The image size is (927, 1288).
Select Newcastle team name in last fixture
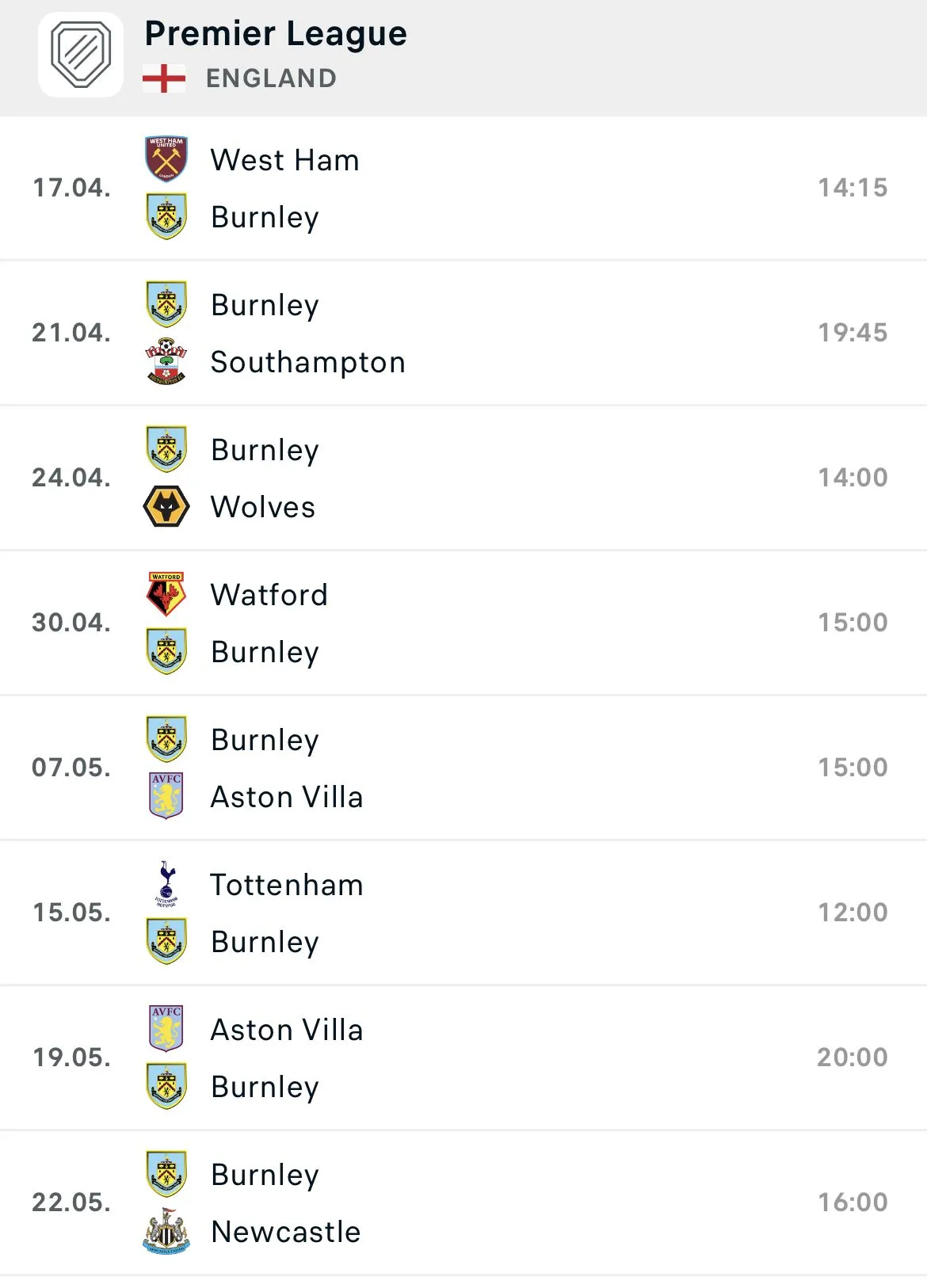point(285,1232)
